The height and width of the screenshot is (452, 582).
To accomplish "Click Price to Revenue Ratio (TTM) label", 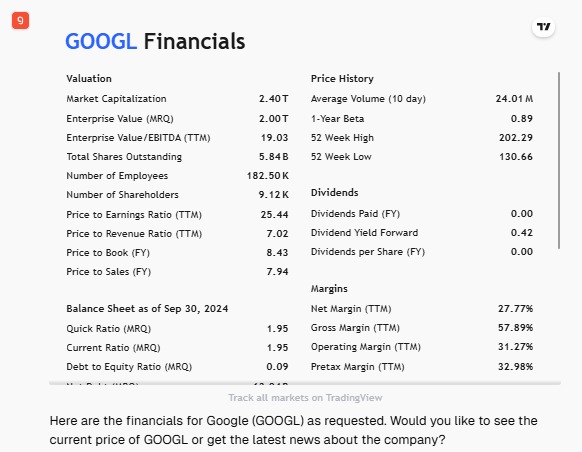I will tap(134, 234).
